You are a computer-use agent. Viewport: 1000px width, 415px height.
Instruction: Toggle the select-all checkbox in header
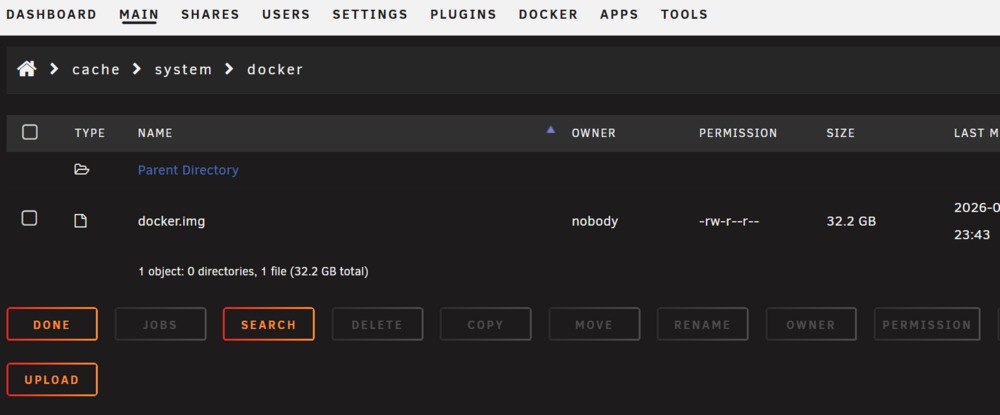click(x=29, y=132)
